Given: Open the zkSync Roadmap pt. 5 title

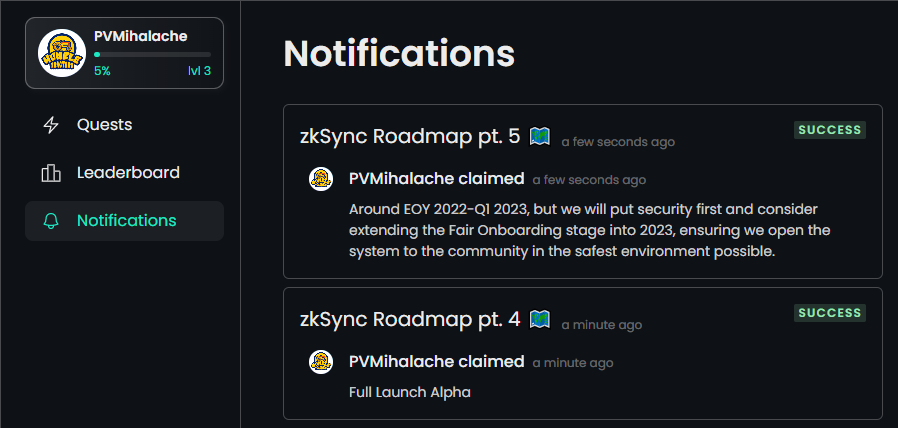Looking at the screenshot, I should click(x=410, y=137).
